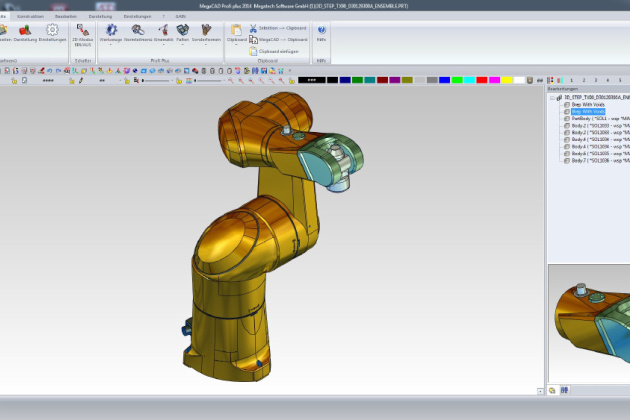Click Clipboard einfügen button
630x420 pixels.
pos(279,50)
